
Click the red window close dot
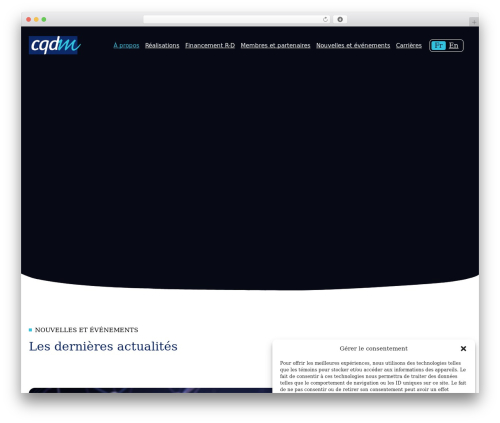click(29, 20)
